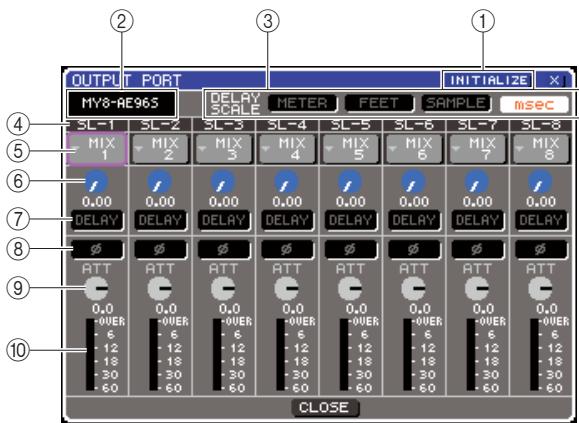Open the MIX 5 channel select dropdown

tap(351, 149)
